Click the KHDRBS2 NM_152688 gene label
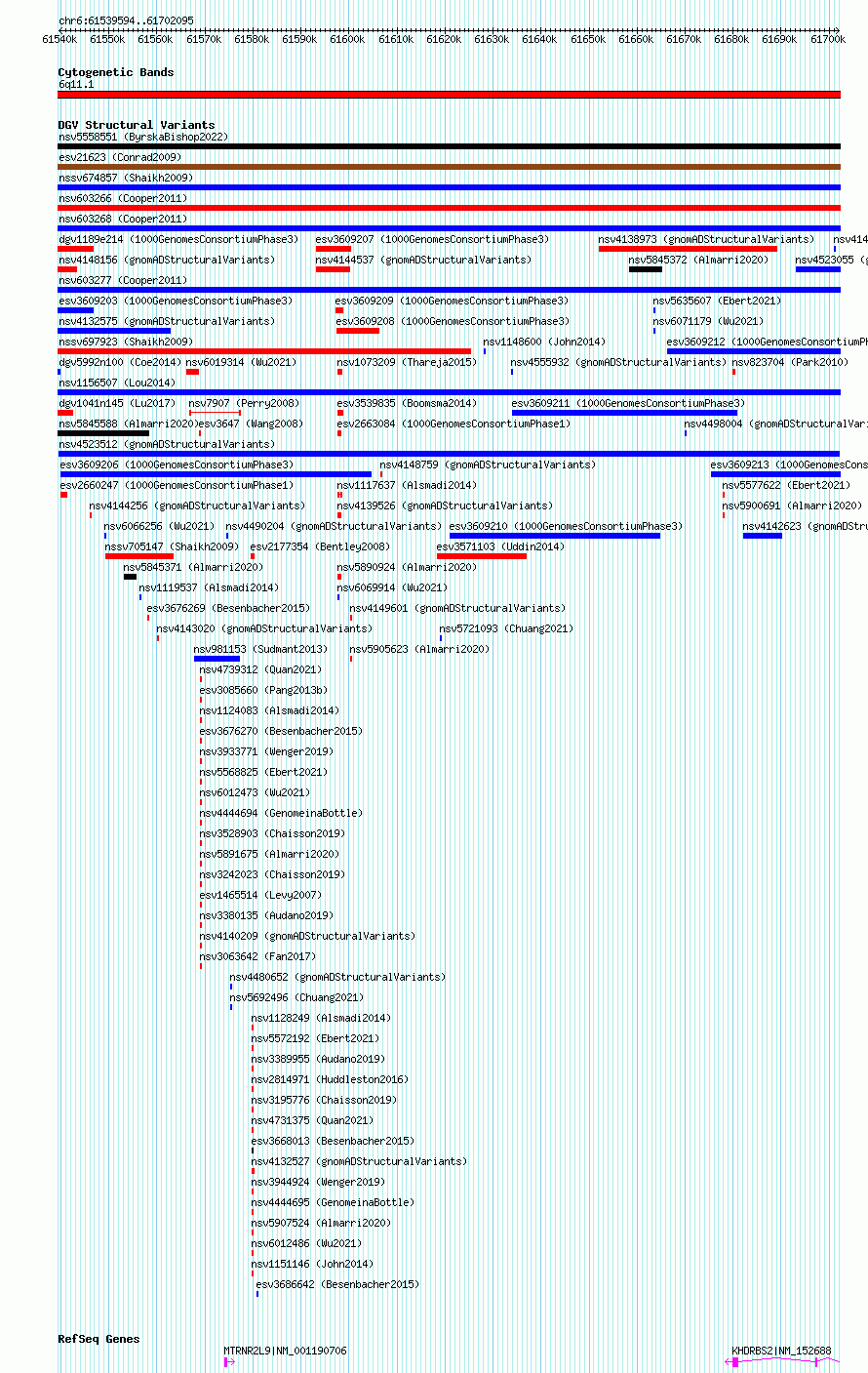The width and height of the screenshot is (868, 1373). (x=782, y=1352)
